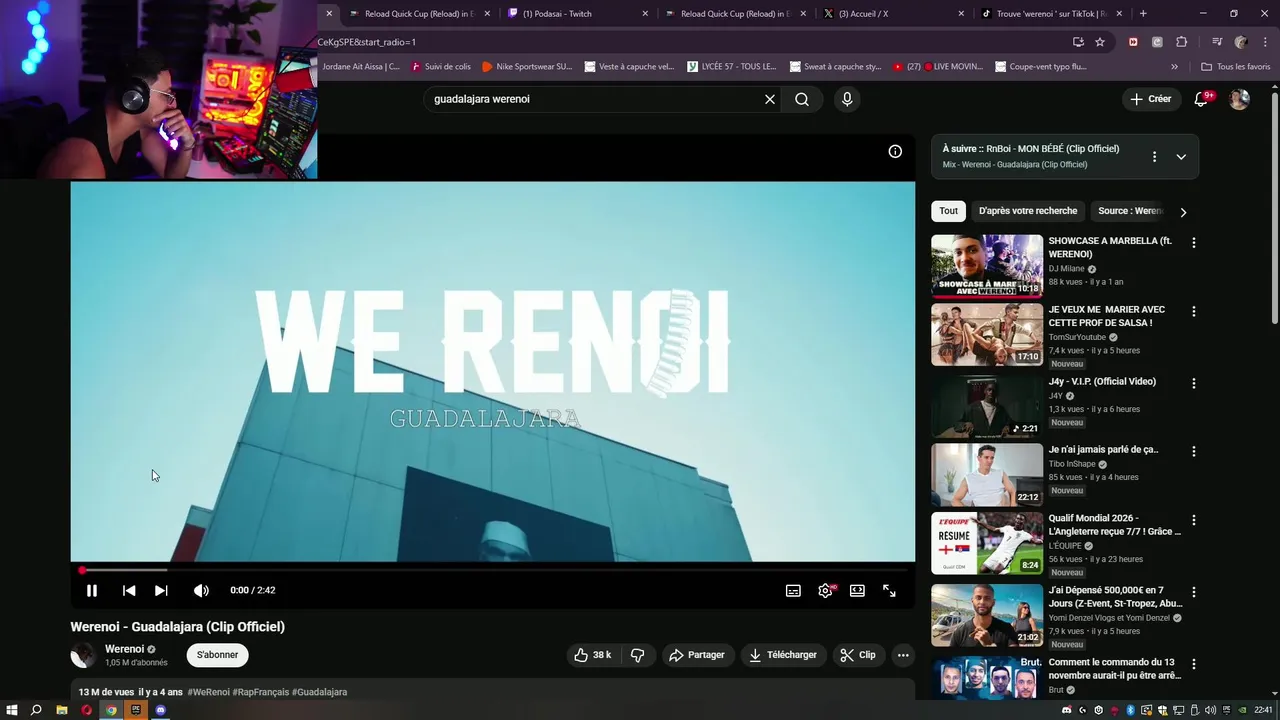Click the YouTube search magnifier button
The height and width of the screenshot is (720, 1280).
pyautogui.click(x=802, y=99)
